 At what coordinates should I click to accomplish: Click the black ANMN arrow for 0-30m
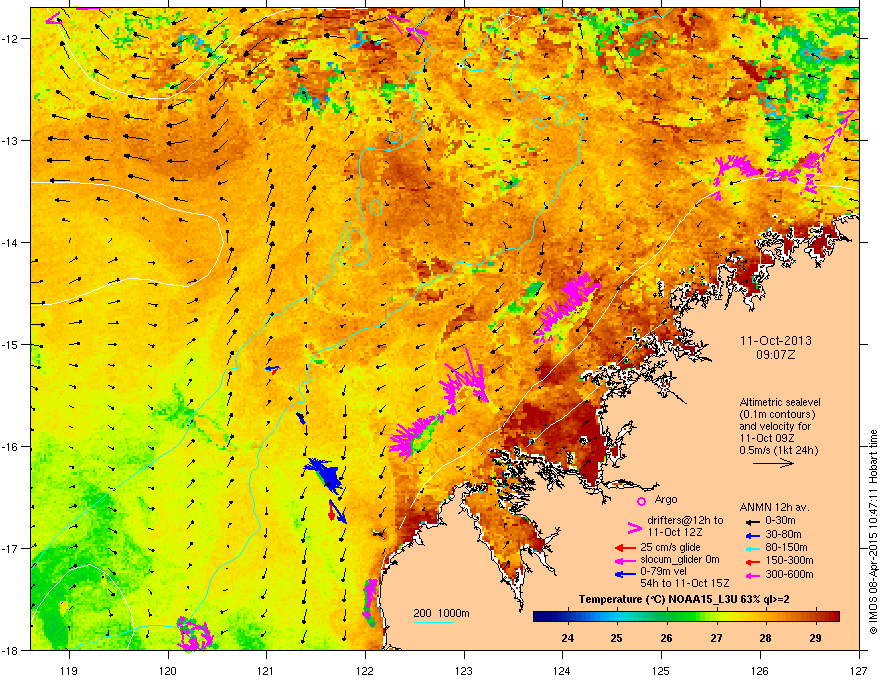pyautogui.click(x=752, y=521)
